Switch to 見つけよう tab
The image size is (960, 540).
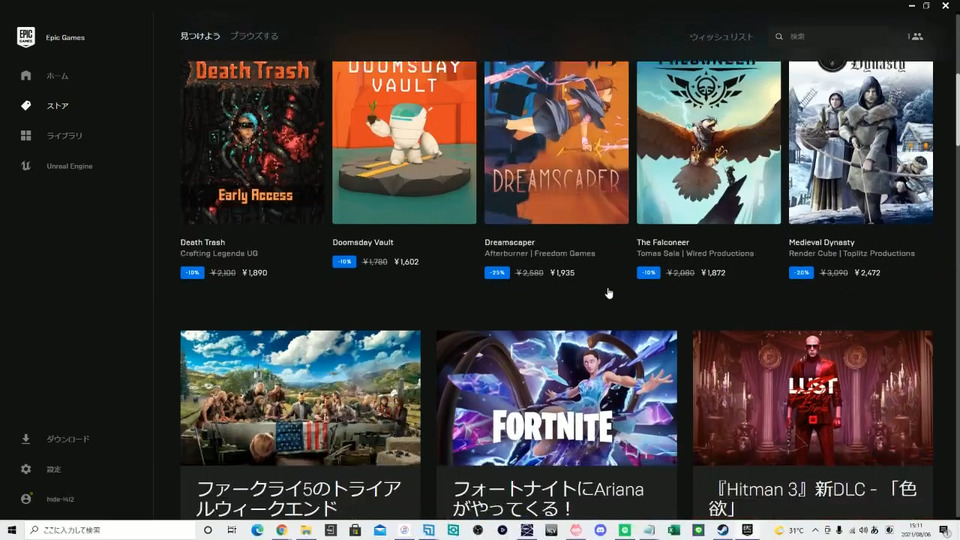tap(200, 36)
